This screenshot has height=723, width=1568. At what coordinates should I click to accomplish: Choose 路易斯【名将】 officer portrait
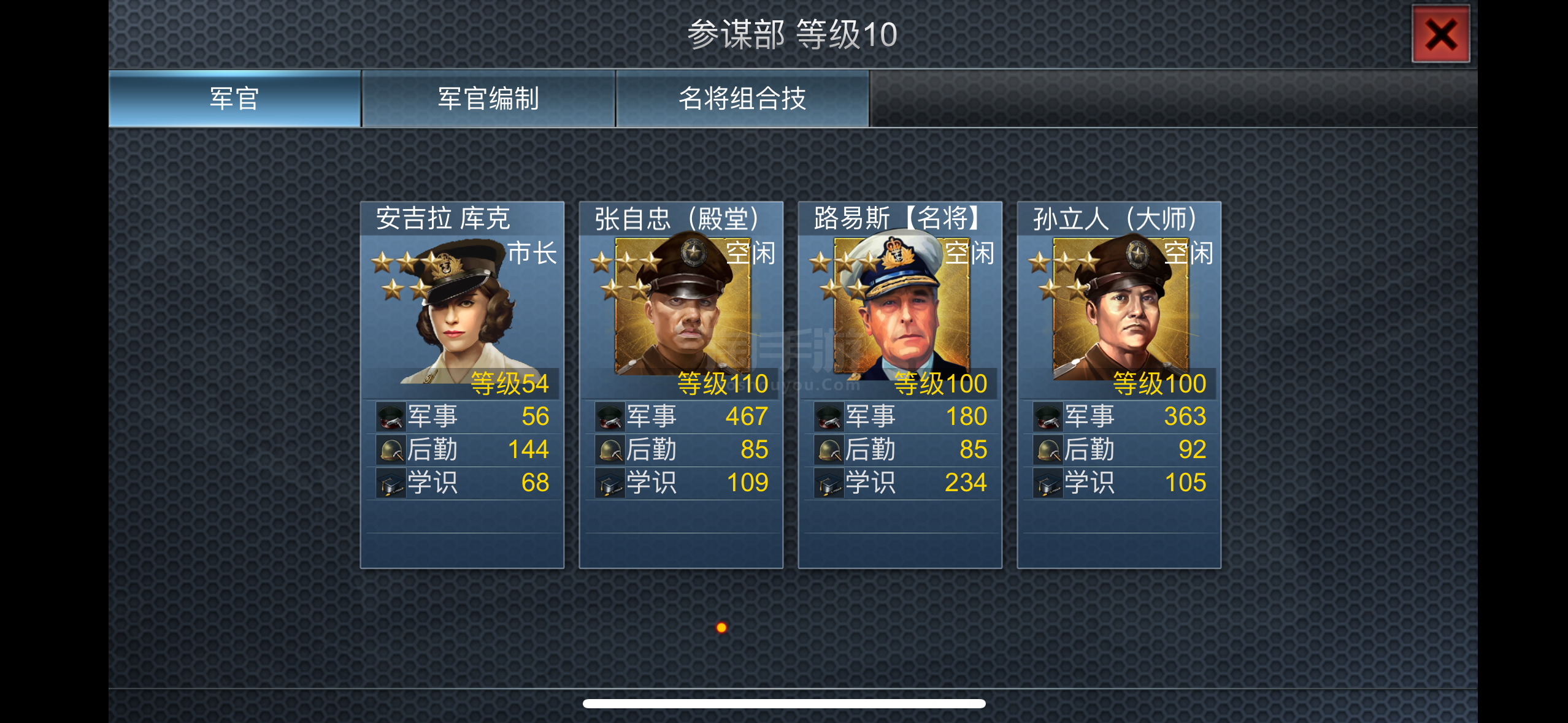[901, 307]
